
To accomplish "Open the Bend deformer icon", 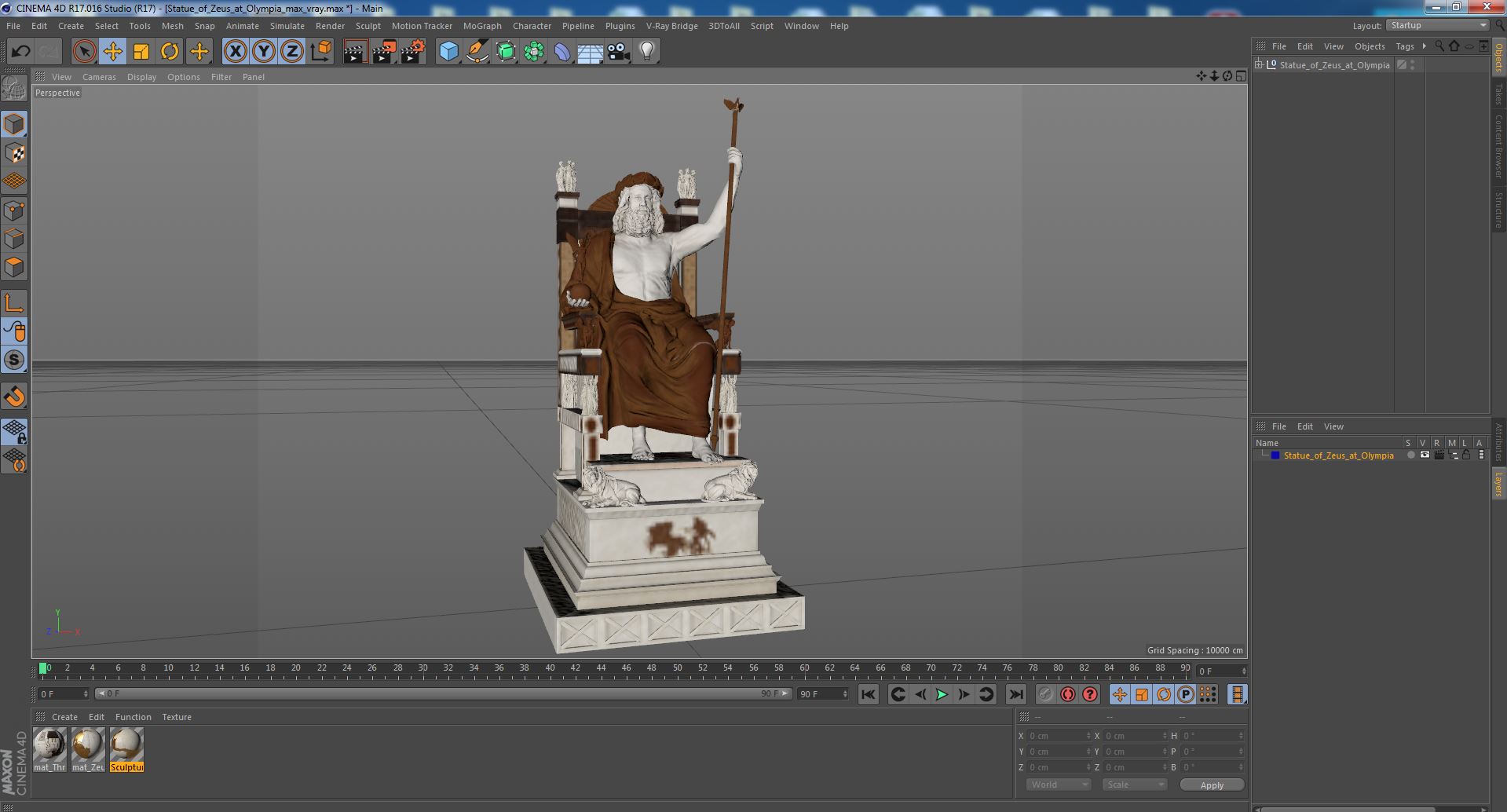I will click(562, 52).
